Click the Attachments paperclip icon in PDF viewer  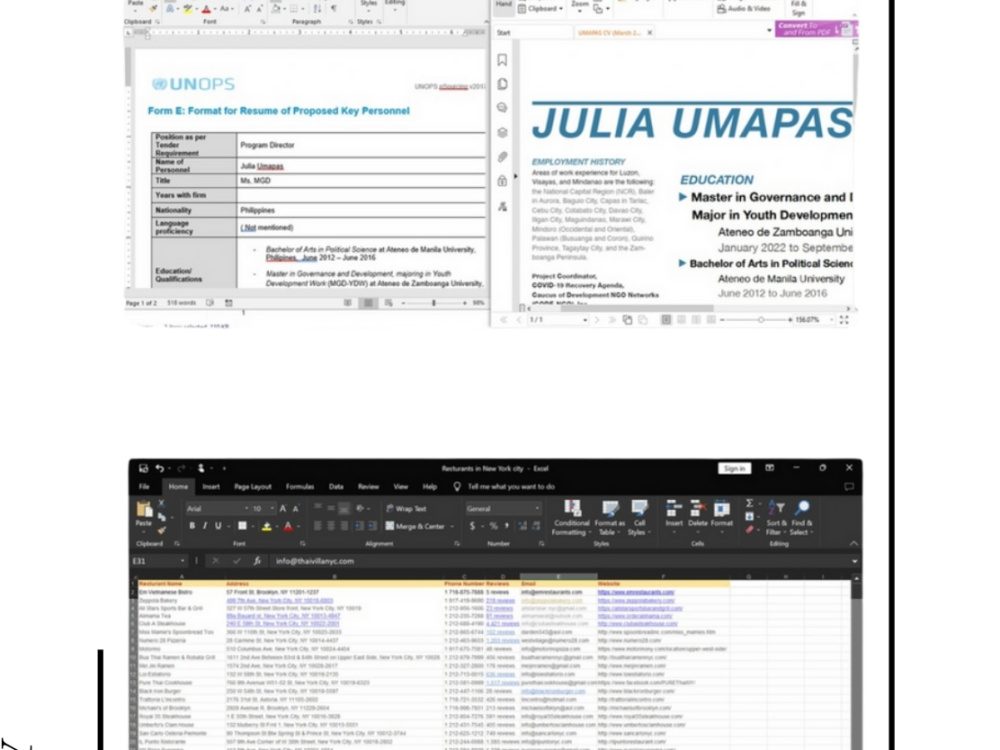coord(503,156)
